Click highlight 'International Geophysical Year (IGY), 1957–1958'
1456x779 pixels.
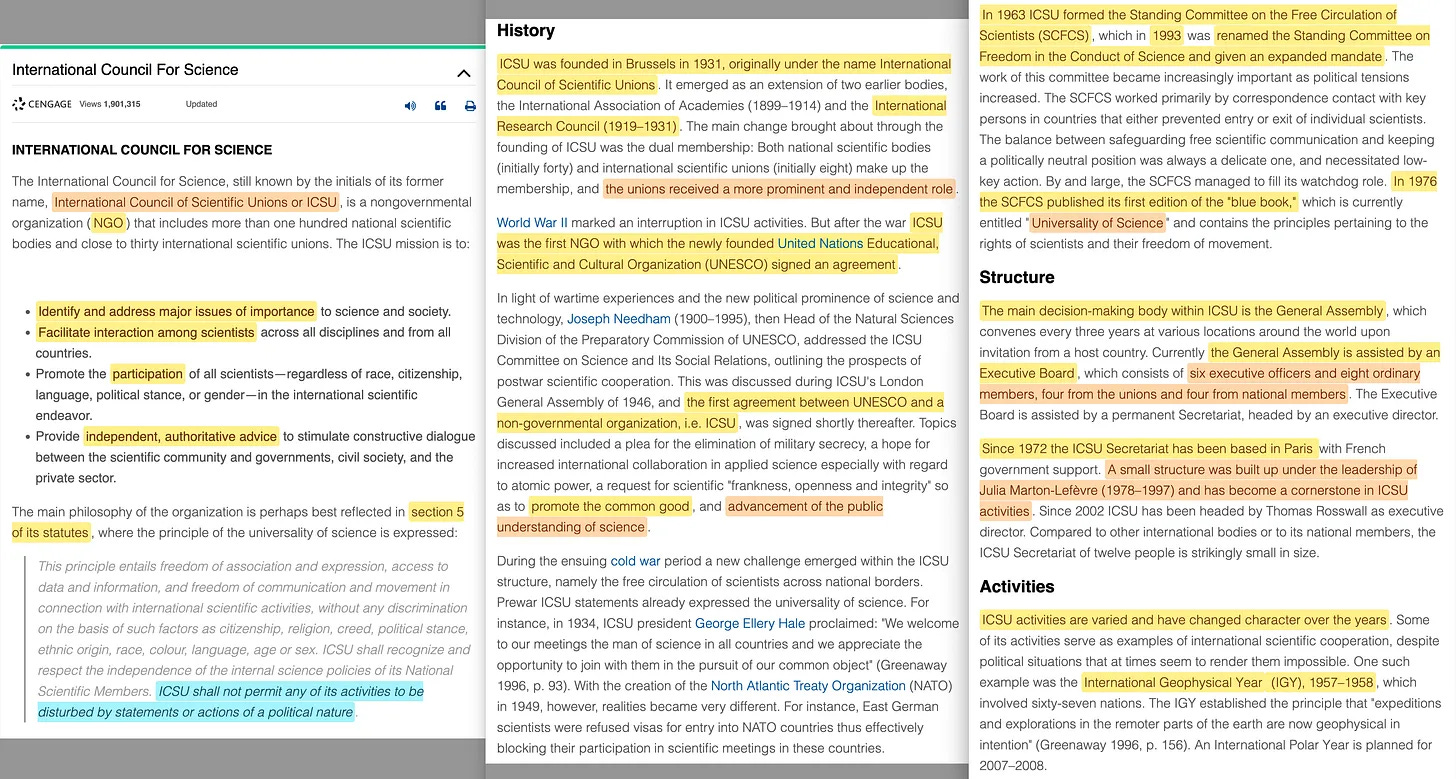point(1229,682)
